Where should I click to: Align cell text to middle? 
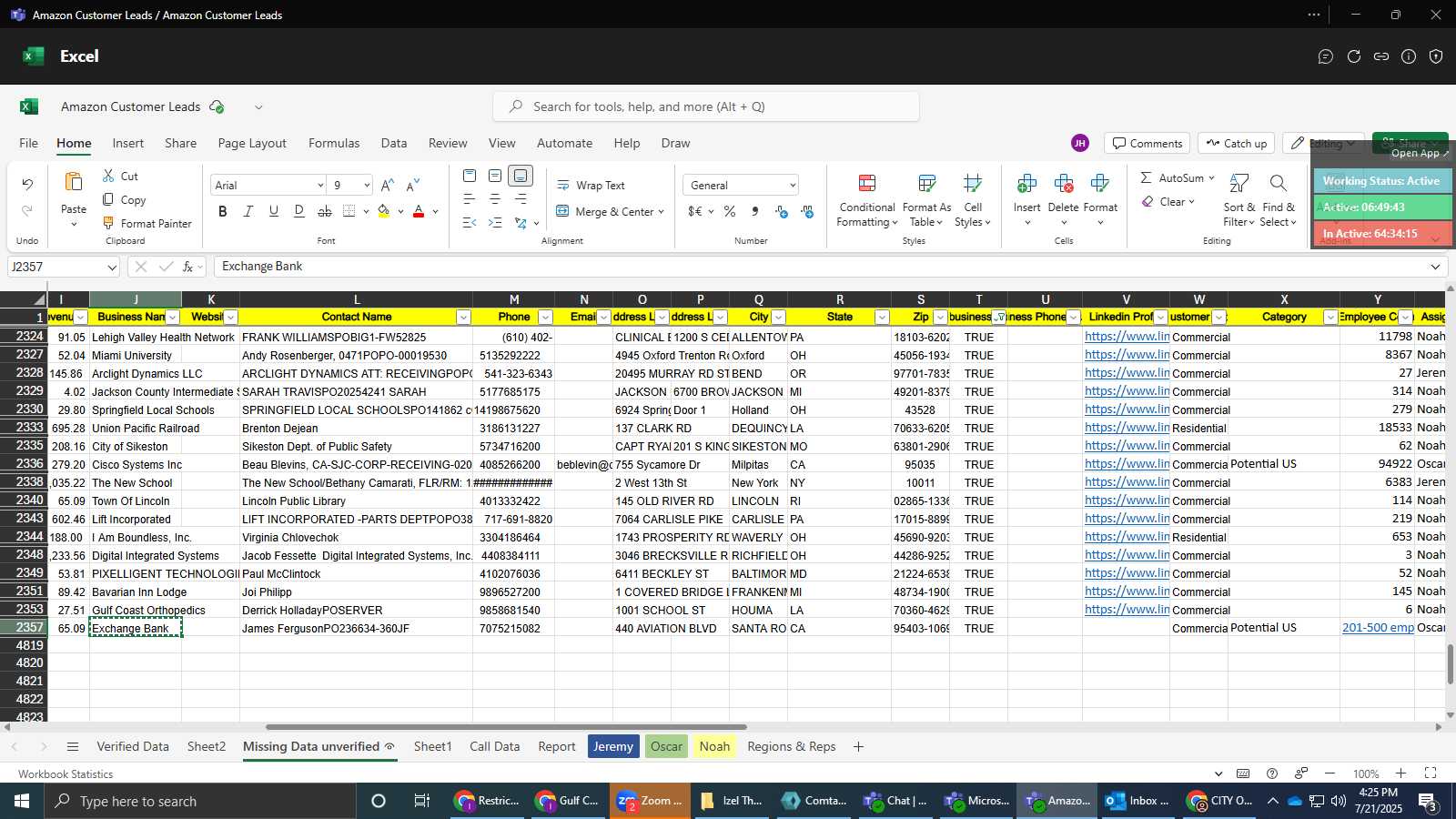pyautogui.click(x=495, y=176)
